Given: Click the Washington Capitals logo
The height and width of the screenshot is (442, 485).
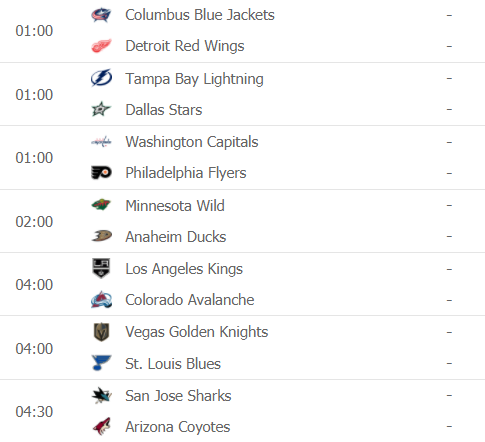Looking at the screenshot, I should [101, 142].
